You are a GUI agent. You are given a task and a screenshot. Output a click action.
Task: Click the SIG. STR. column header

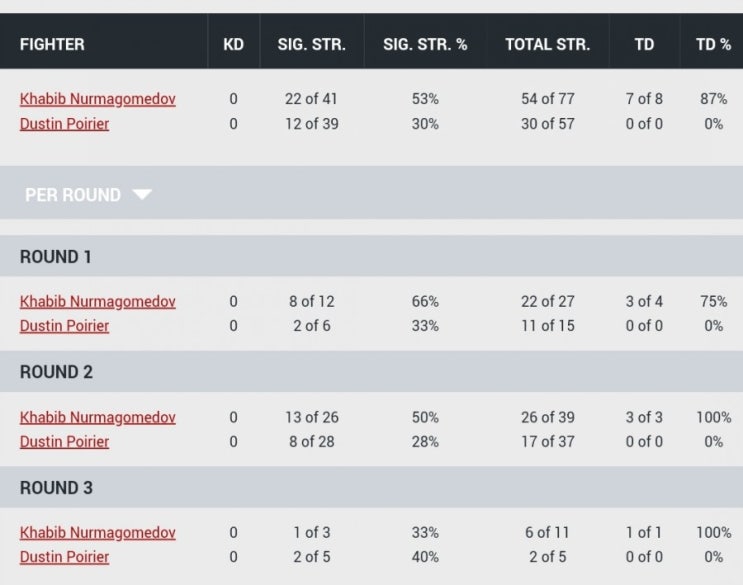[312, 45]
